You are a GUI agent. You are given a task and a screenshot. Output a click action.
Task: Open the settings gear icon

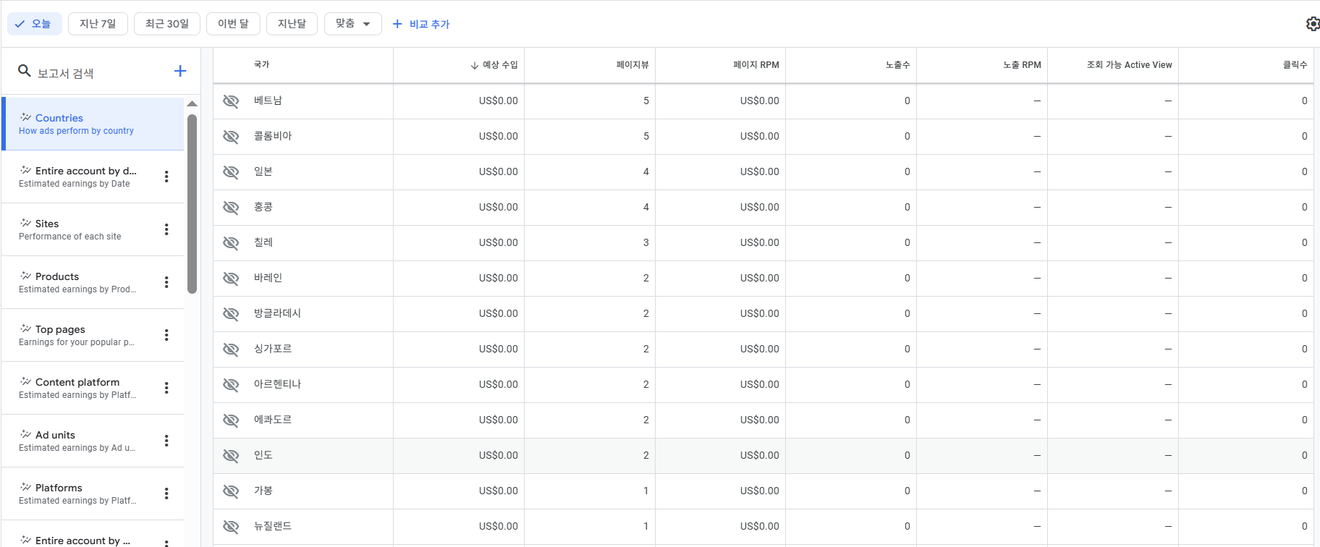click(1312, 24)
